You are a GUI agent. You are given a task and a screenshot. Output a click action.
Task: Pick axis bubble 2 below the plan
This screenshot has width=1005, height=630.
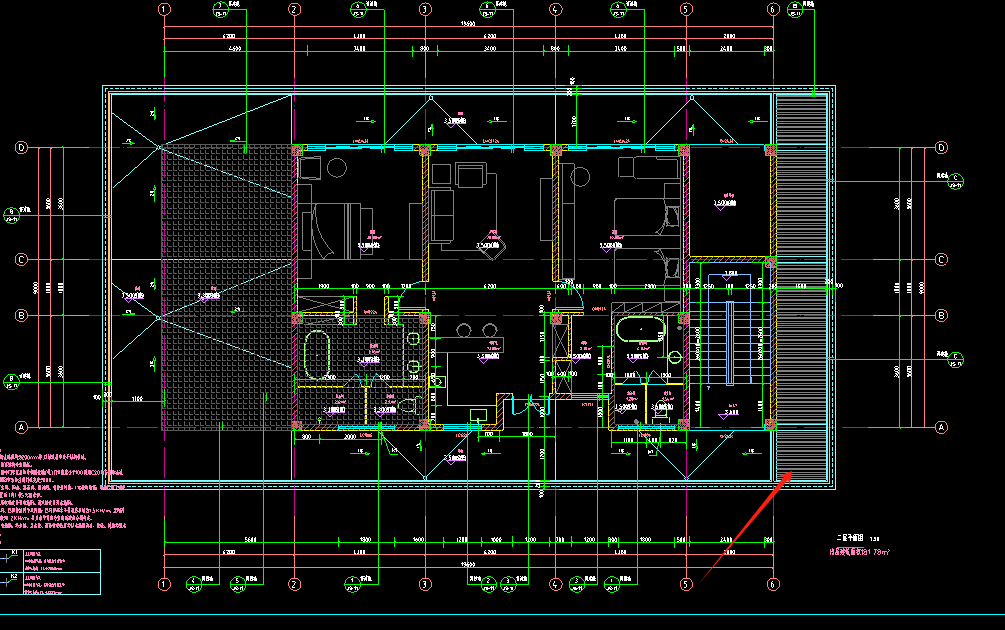coord(294,584)
